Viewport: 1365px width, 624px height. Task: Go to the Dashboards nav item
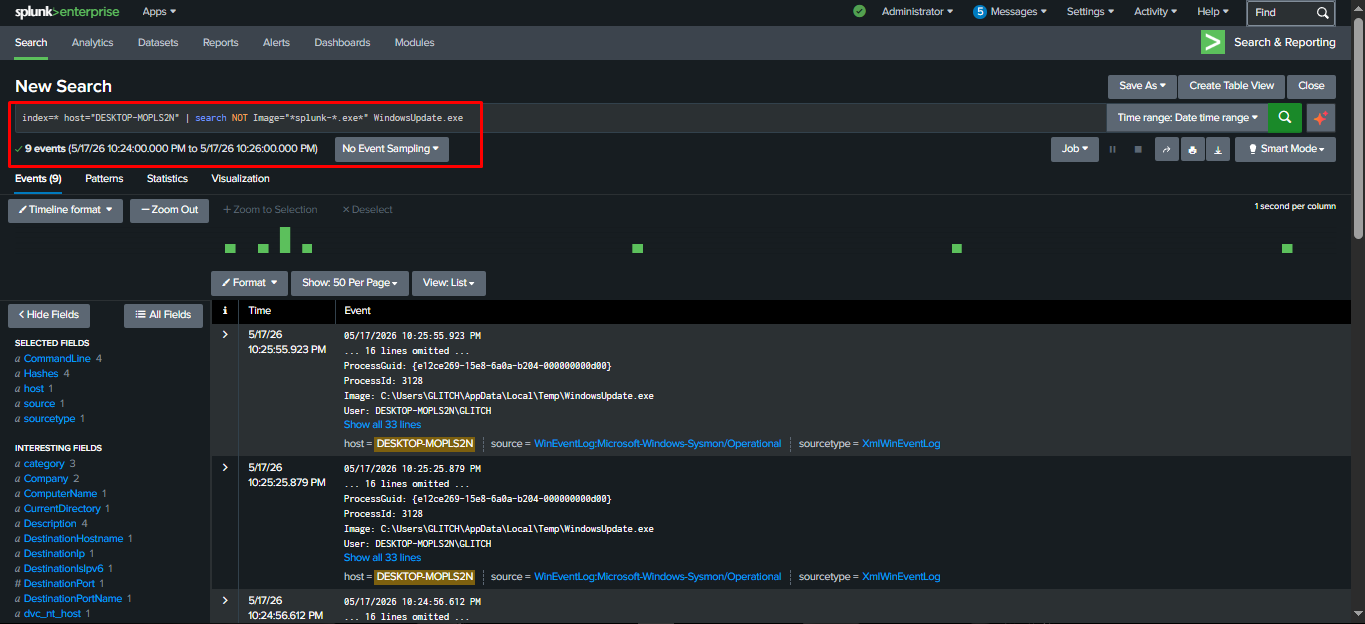pyautogui.click(x=342, y=43)
